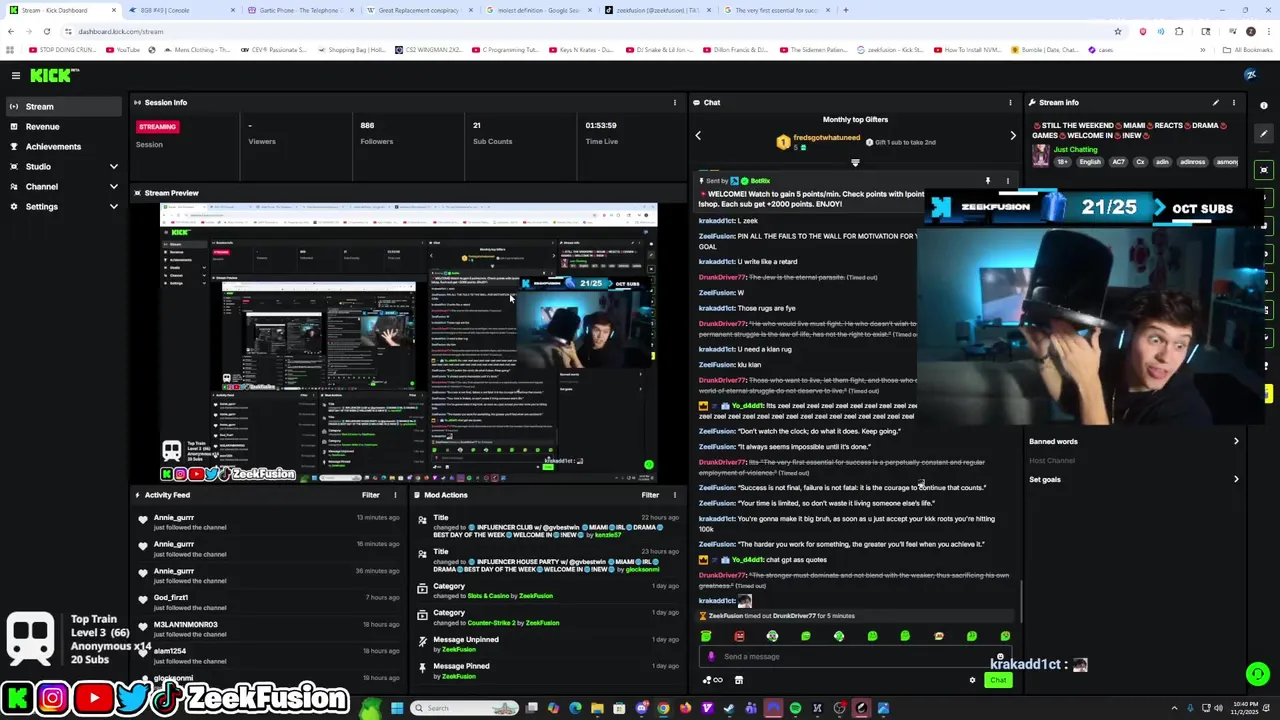Reload the page
Viewport: 1280px width, 720px height.
46,31
